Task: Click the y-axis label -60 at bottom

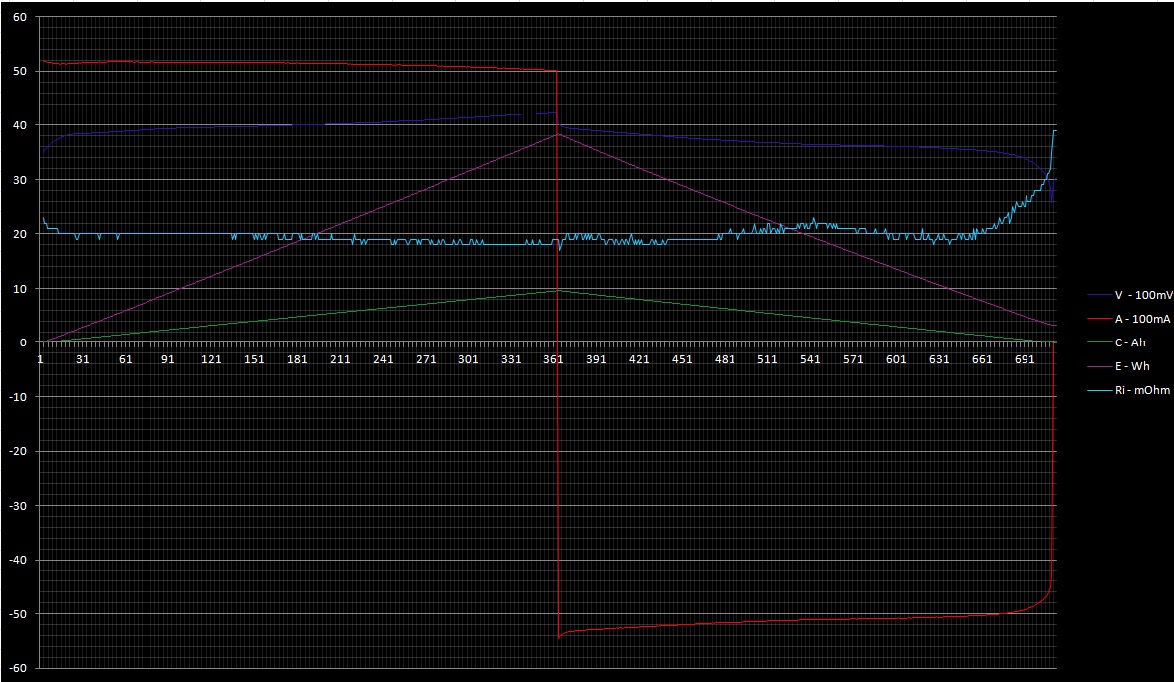Action: click(x=19, y=668)
